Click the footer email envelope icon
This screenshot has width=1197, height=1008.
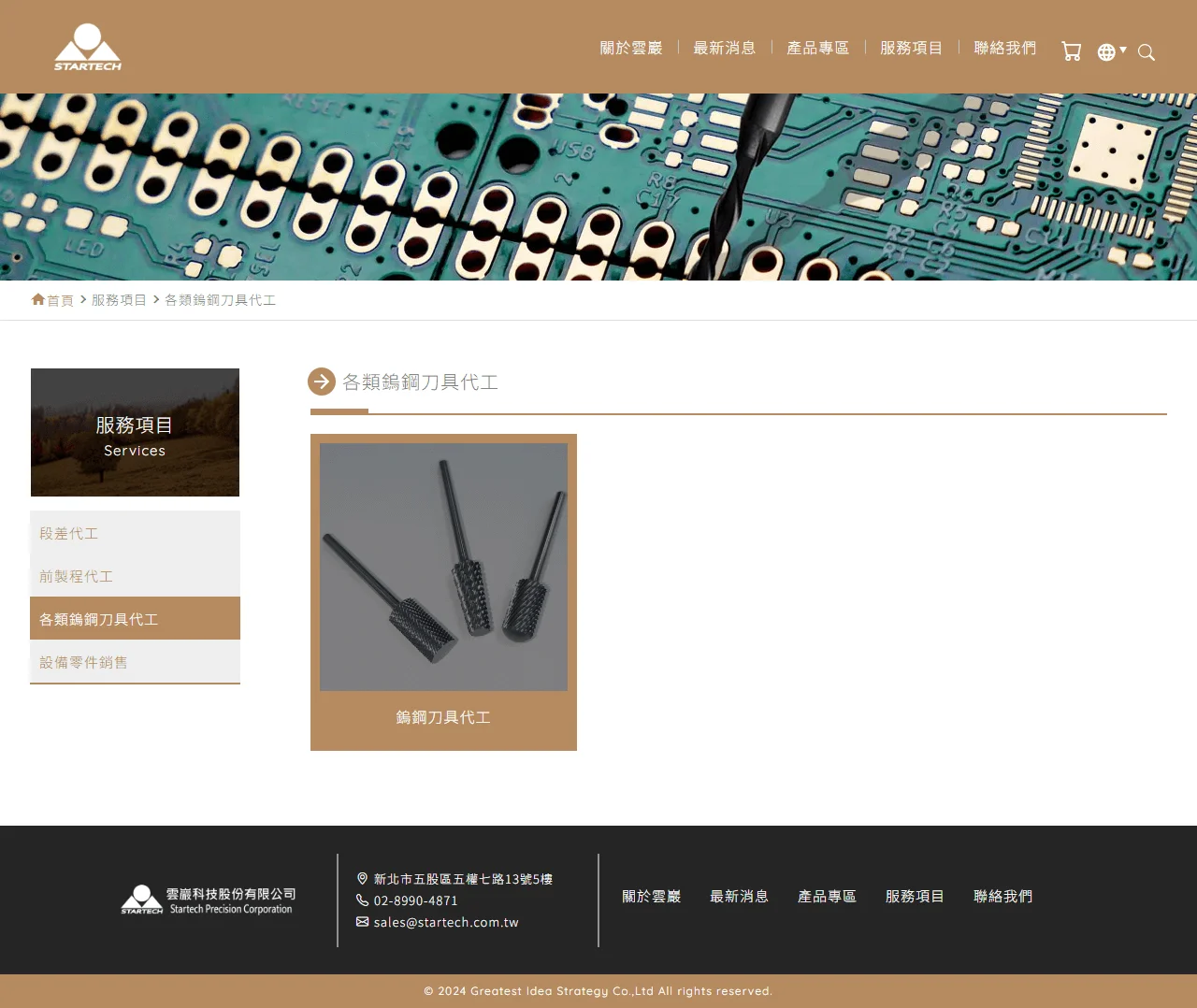pyautogui.click(x=362, y=922)
